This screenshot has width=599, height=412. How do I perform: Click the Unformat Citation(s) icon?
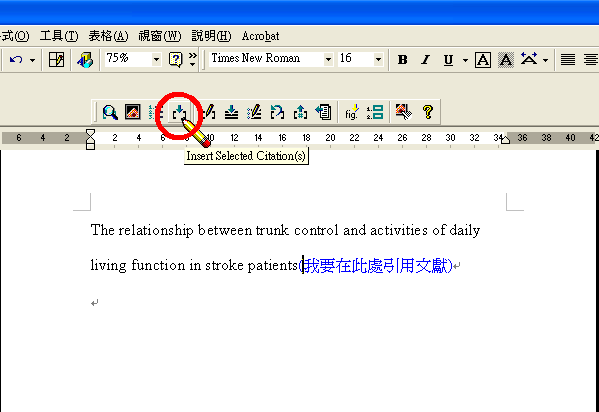coord(277,112)
